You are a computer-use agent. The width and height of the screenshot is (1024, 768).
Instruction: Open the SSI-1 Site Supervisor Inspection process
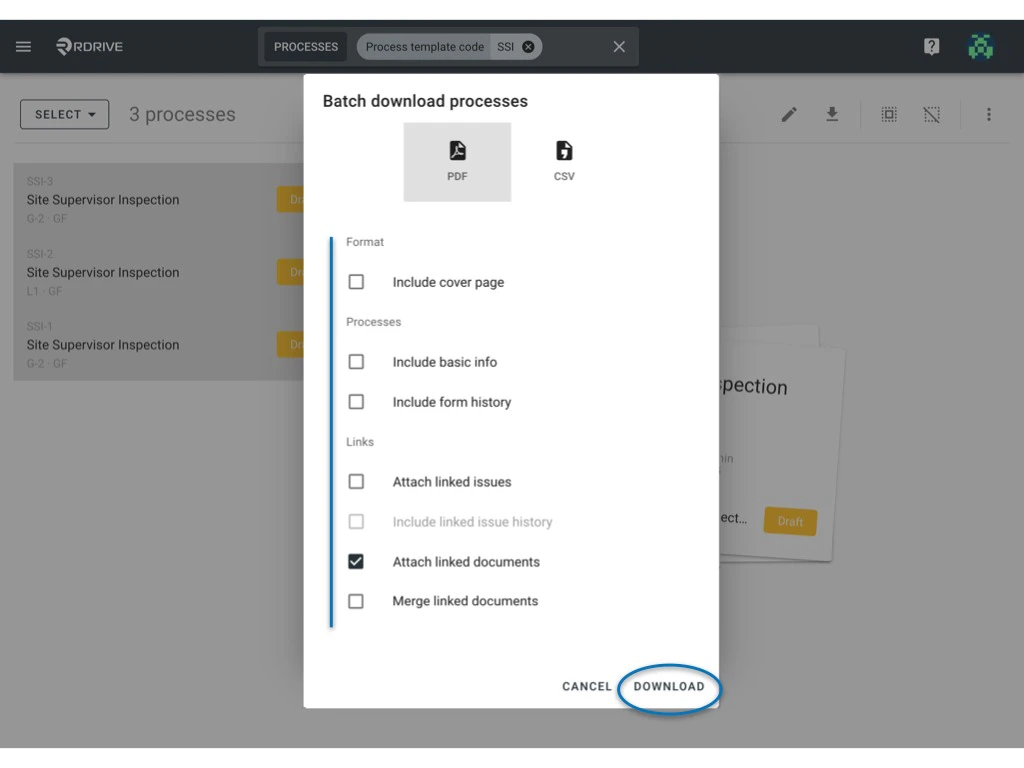pyautogui.click(x=103, y=344)
